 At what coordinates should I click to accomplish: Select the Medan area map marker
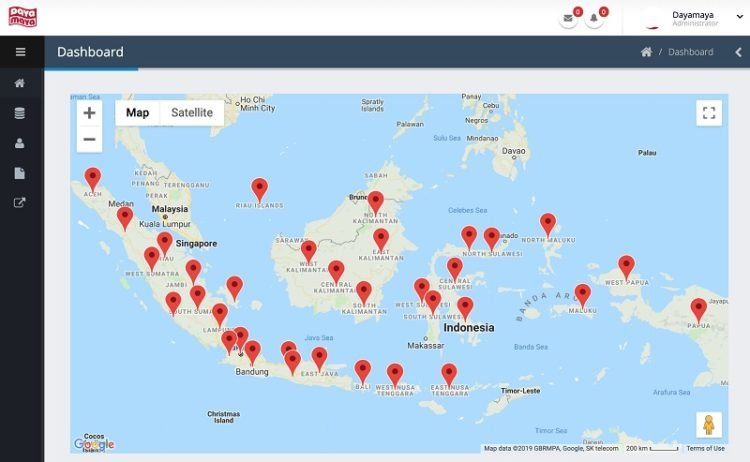[x=125, y=220]
